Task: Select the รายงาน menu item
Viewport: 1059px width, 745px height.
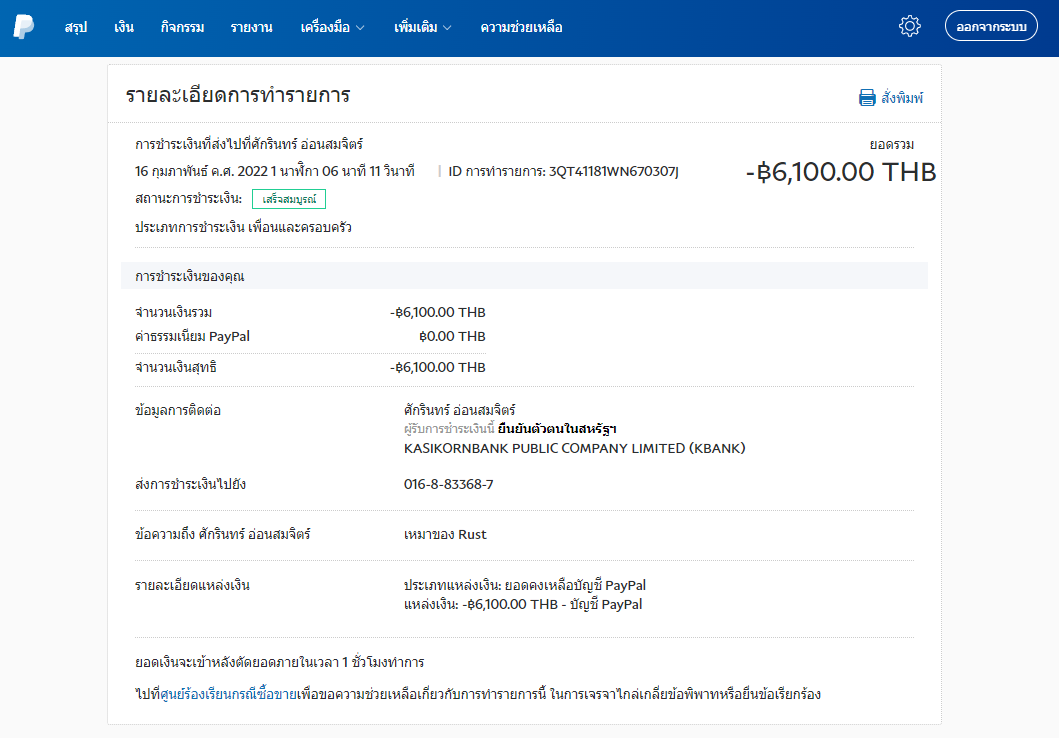Action: [x=251, y=28]
